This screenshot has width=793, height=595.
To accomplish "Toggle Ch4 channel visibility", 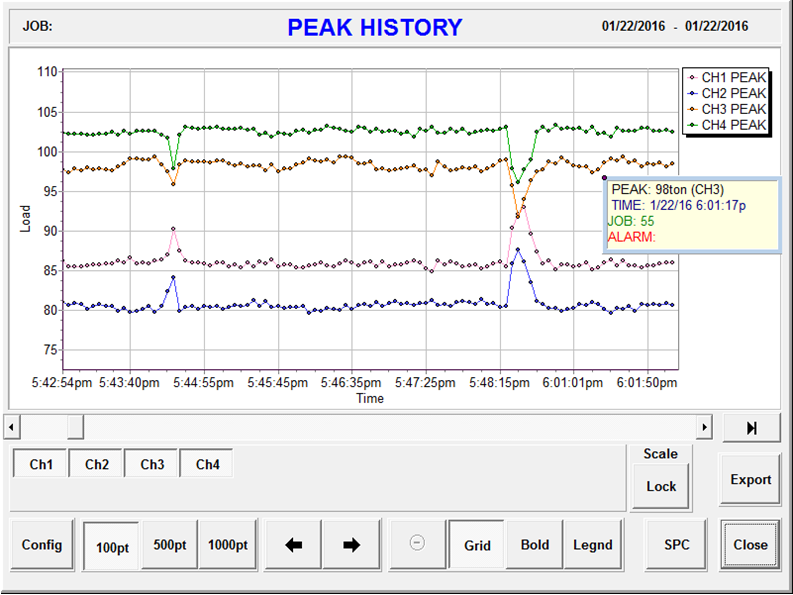I will coord(207,464).
